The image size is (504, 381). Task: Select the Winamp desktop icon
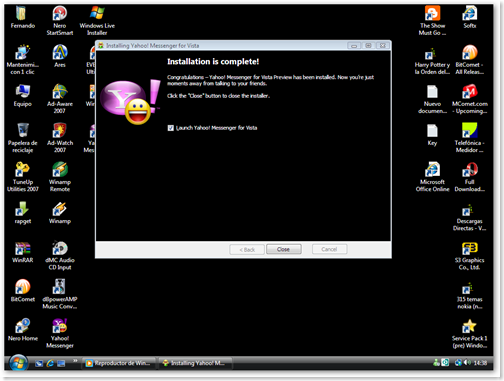coord(60,213)
